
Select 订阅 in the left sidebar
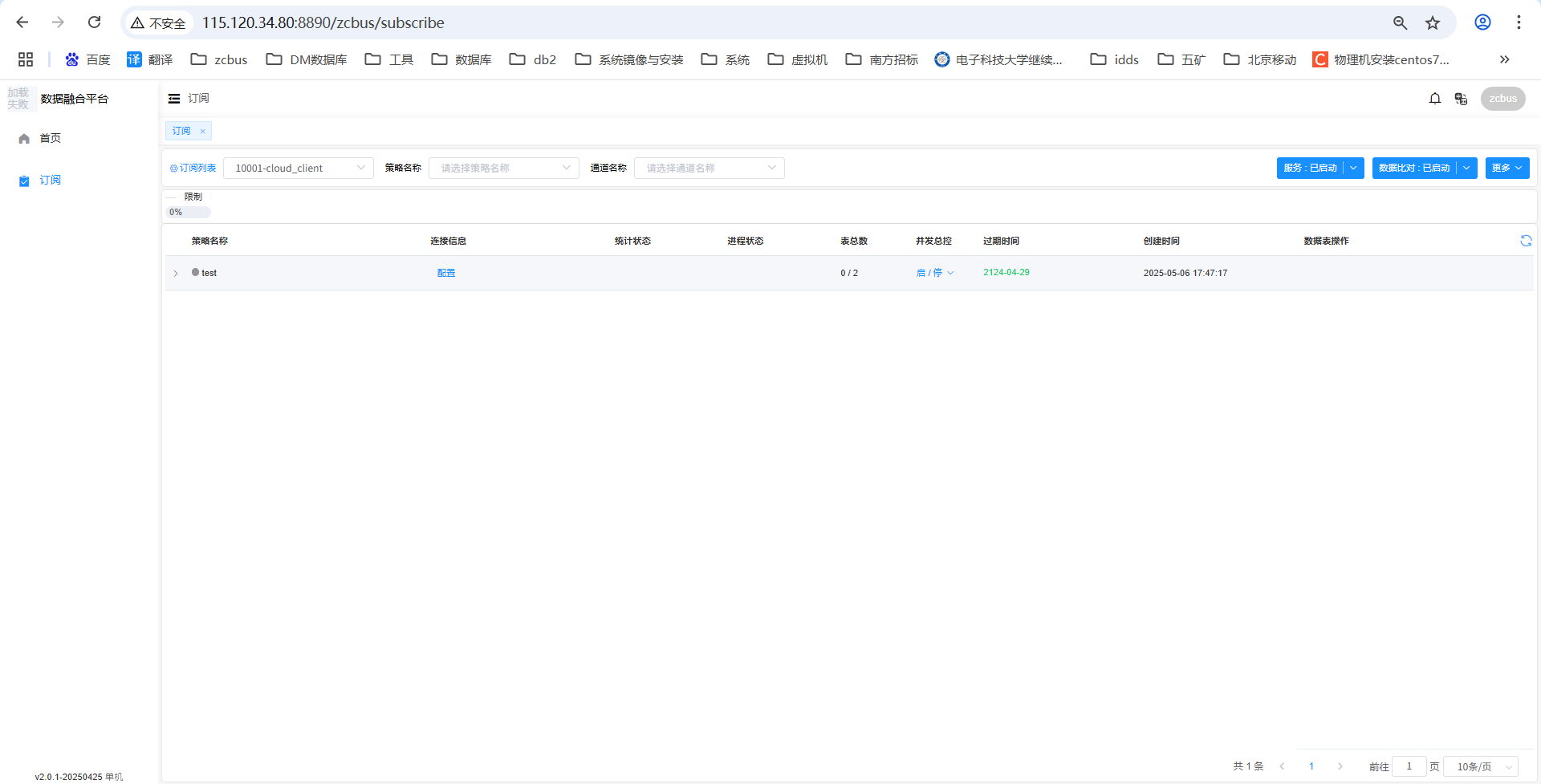[50, 181]
